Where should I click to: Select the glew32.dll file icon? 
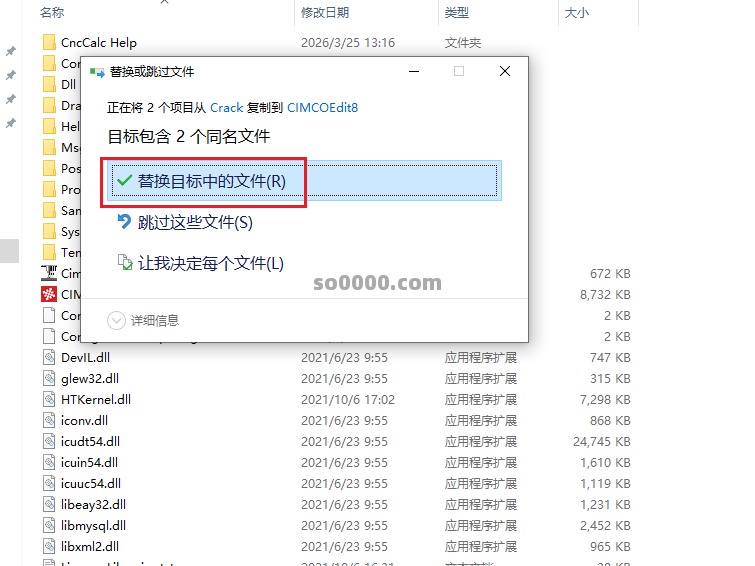(49, 378)
